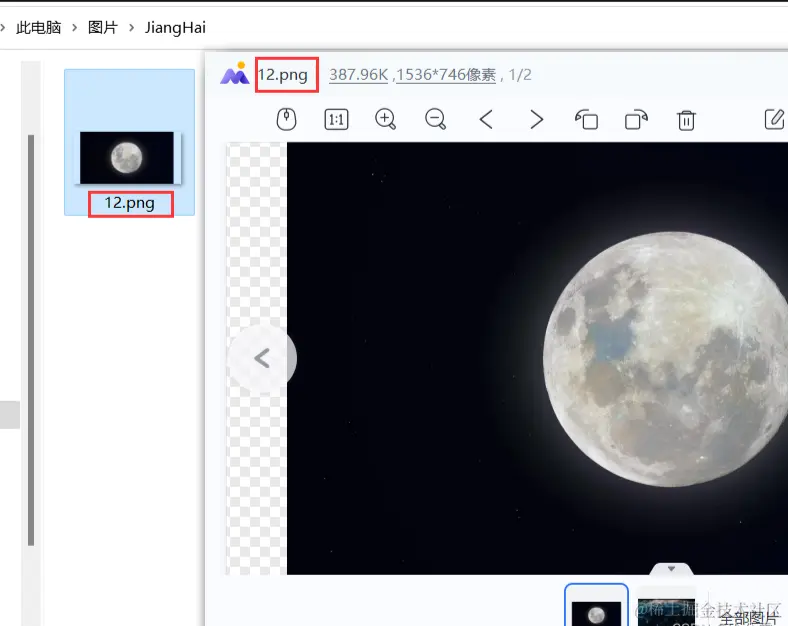Expand chevron between 图片 and JiangHai
This screenshot has height=626, width=788.
tap(132, 27)
